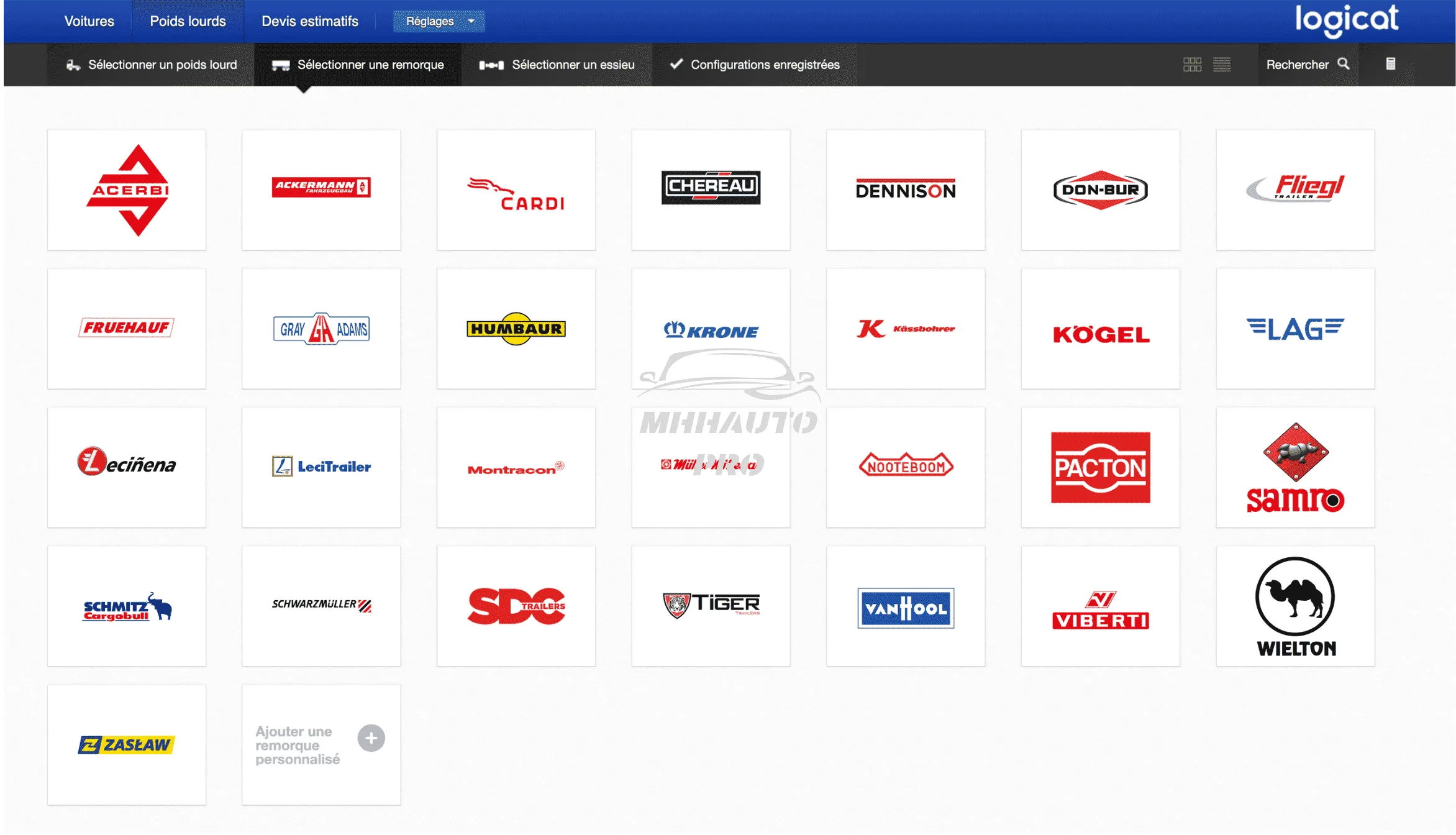Open the Voitures tab
Image resolution: width=1456 pixels, height=835 pixels.
89,21
